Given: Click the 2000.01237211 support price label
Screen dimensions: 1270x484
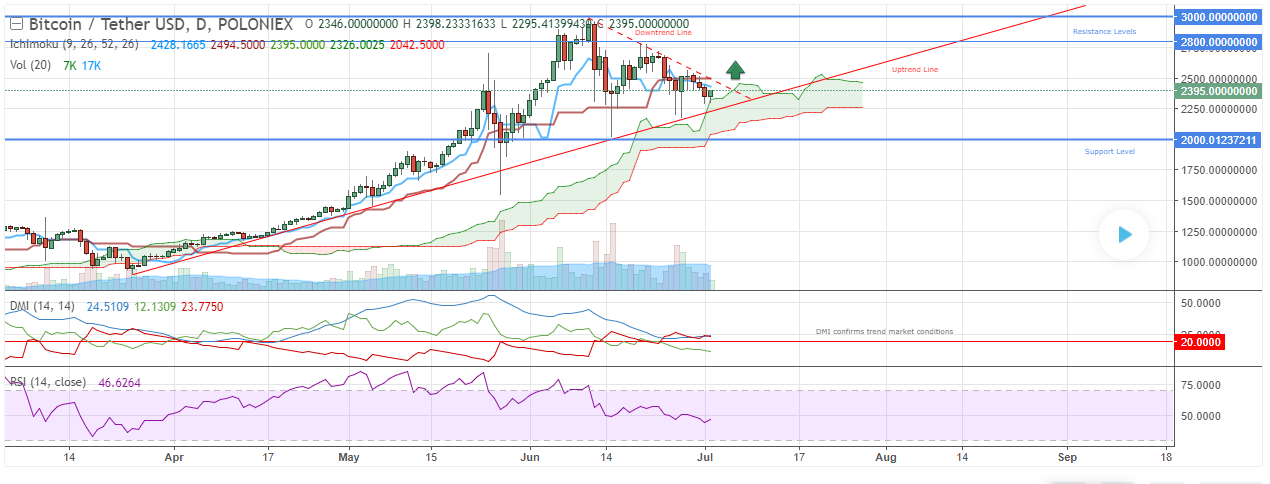Looking at the screenshot, I should click(x=1216, y=140).
